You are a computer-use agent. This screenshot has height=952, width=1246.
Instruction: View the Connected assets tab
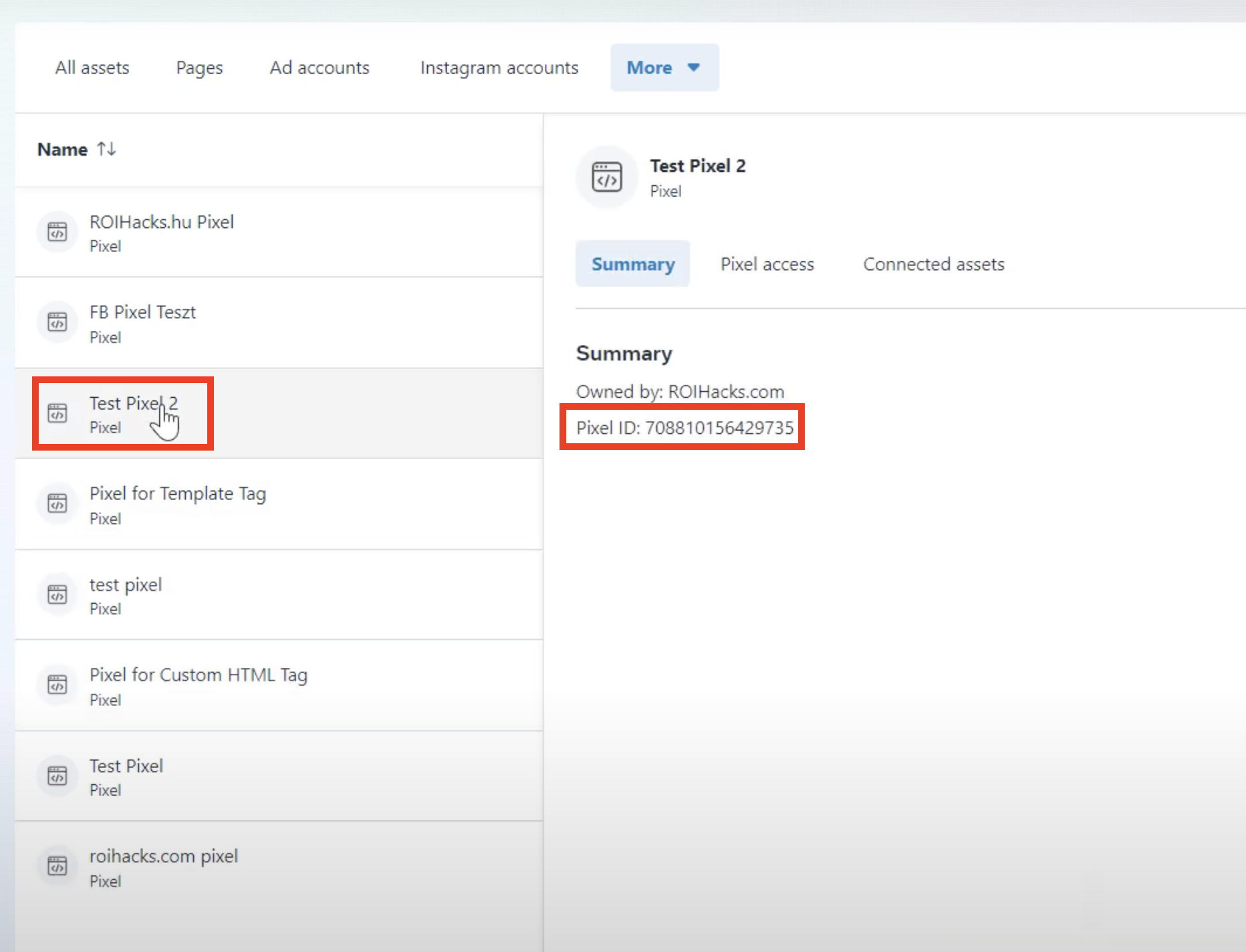pyautogui.click(x=934, y=264)
